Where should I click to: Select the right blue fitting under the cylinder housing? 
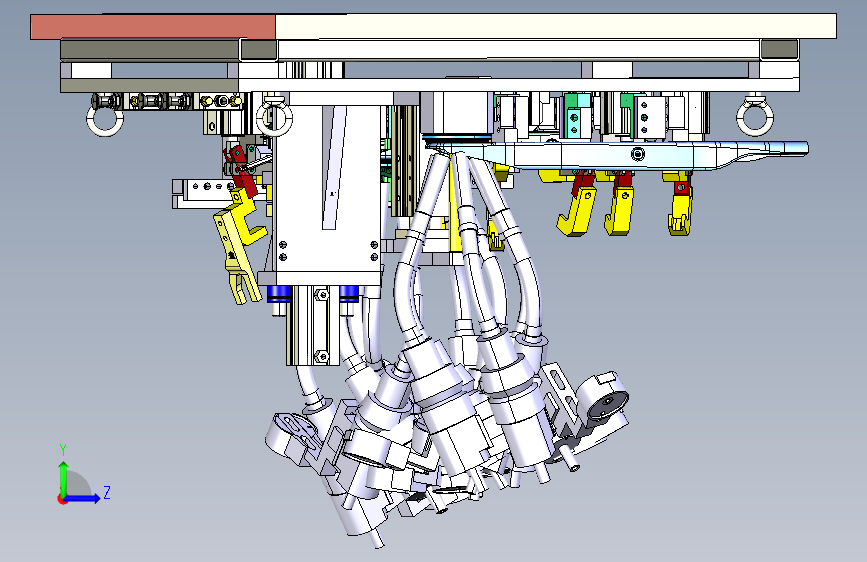(x=349, y=293)
